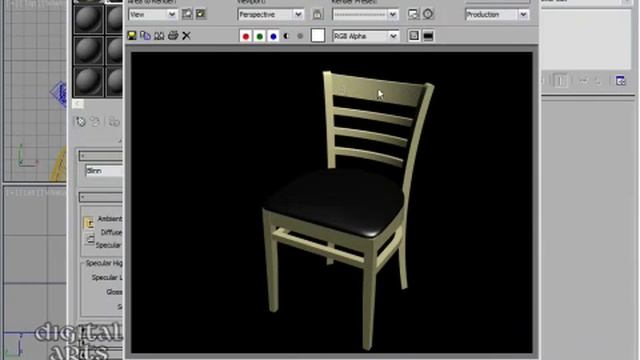Open the Blinn shader type dropdown
This screenshot has width=640, height=360.
pos(104,171)
